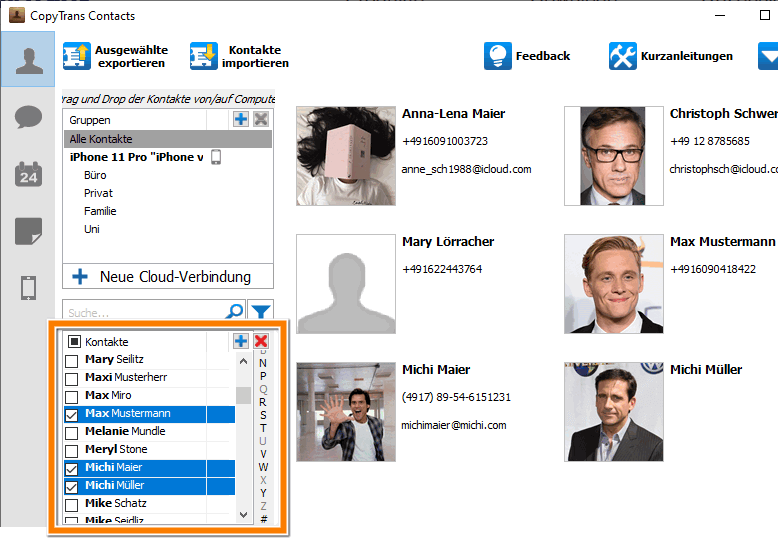778x541 pixels.
Task: Open Anna-Lena Maier contact photo
Action: pyautogui.click(x=346, y=156)
